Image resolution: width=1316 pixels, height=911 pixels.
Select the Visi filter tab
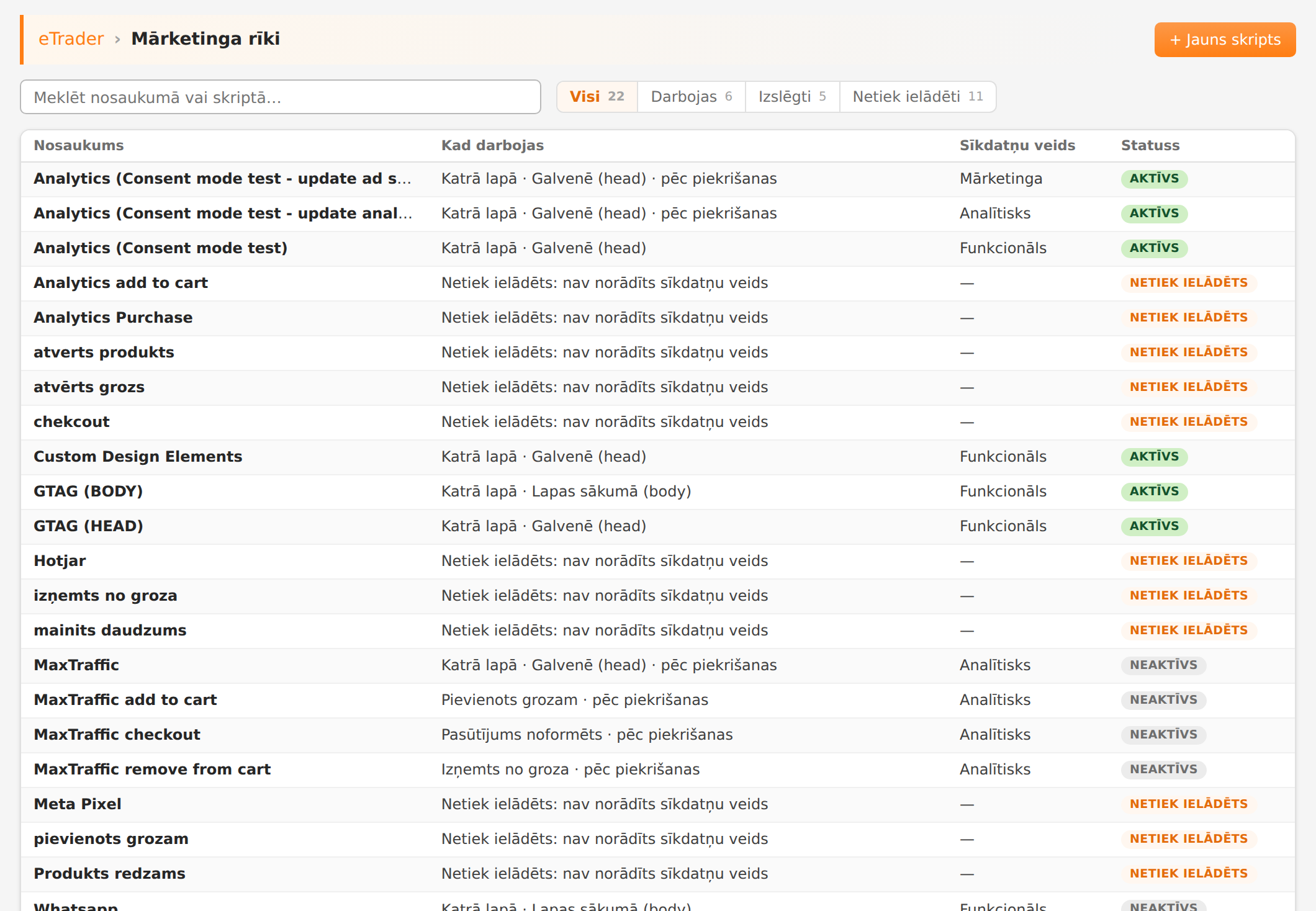tap(597, 97)
